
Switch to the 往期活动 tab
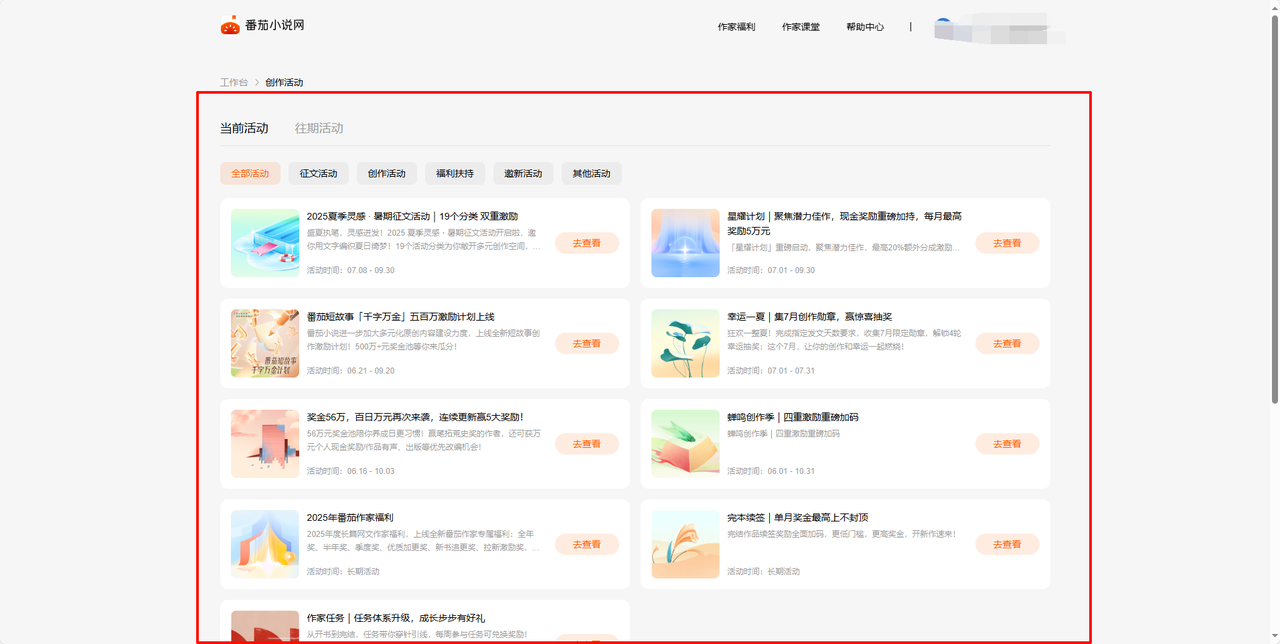pos(319,128)
